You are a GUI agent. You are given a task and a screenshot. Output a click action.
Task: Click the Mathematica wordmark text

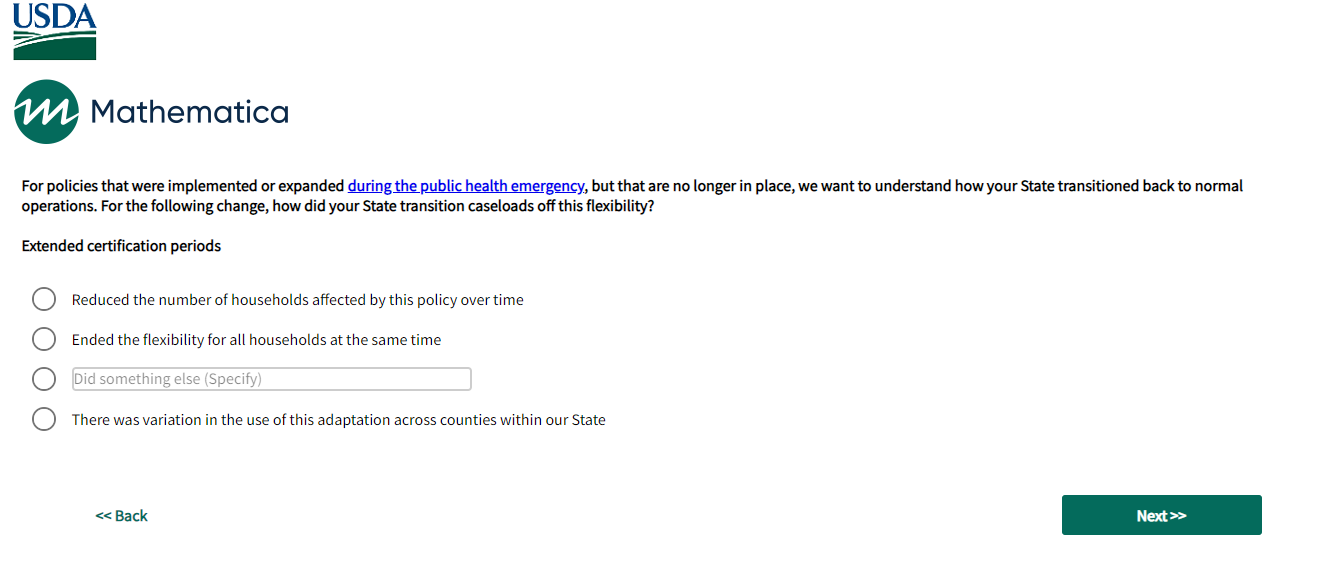(x=189, y=112)
